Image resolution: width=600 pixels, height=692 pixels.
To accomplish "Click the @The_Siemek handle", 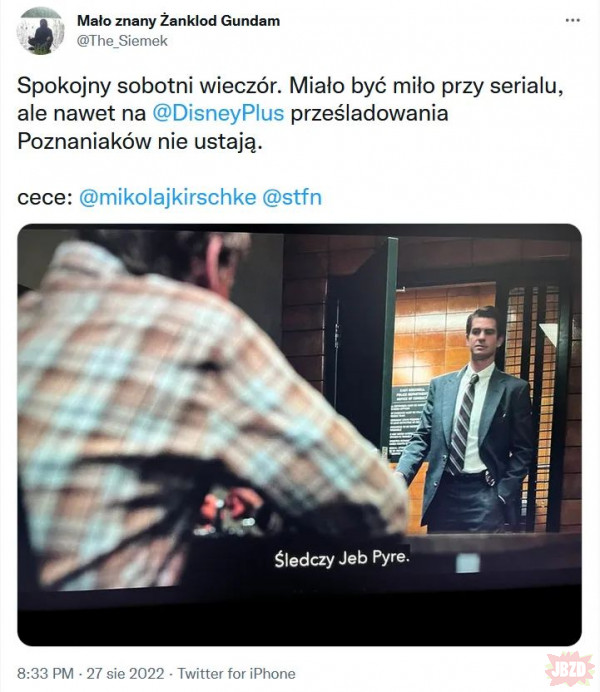I will click(x=122, y=41).
